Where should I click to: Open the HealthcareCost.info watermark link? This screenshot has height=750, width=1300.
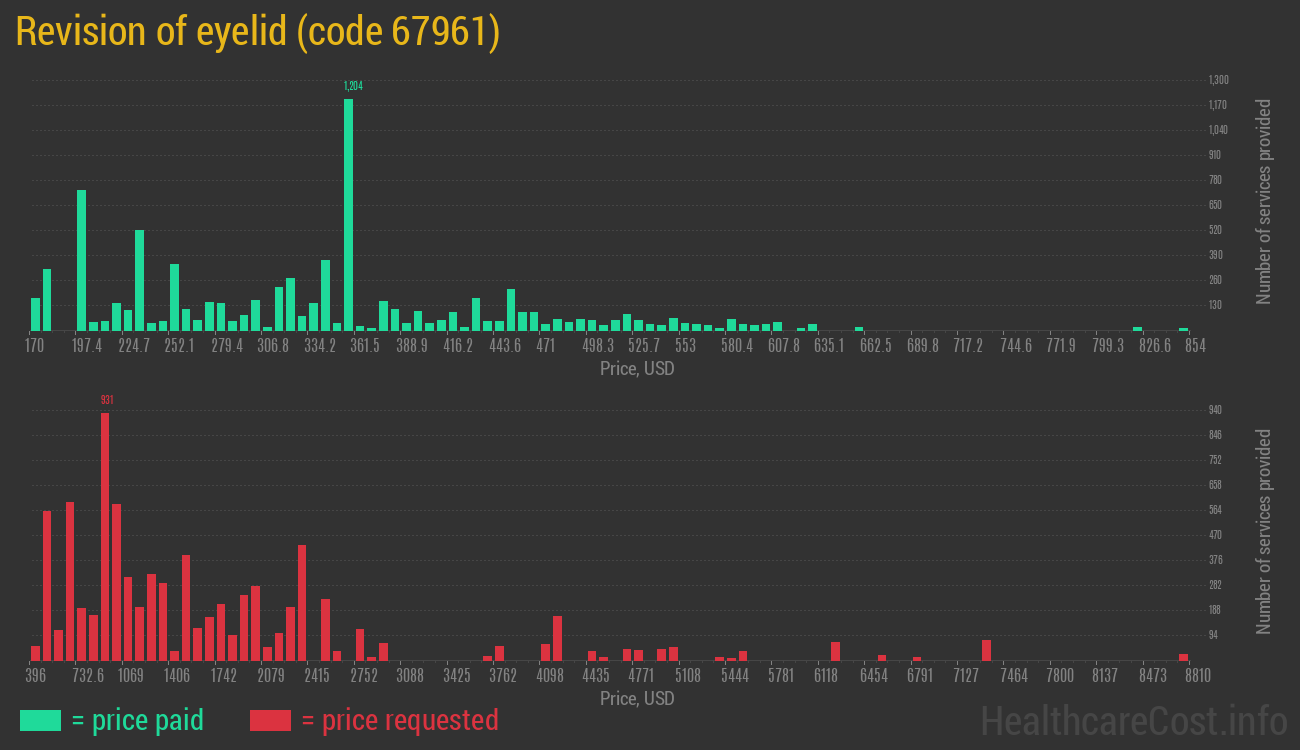(1133, 720)
